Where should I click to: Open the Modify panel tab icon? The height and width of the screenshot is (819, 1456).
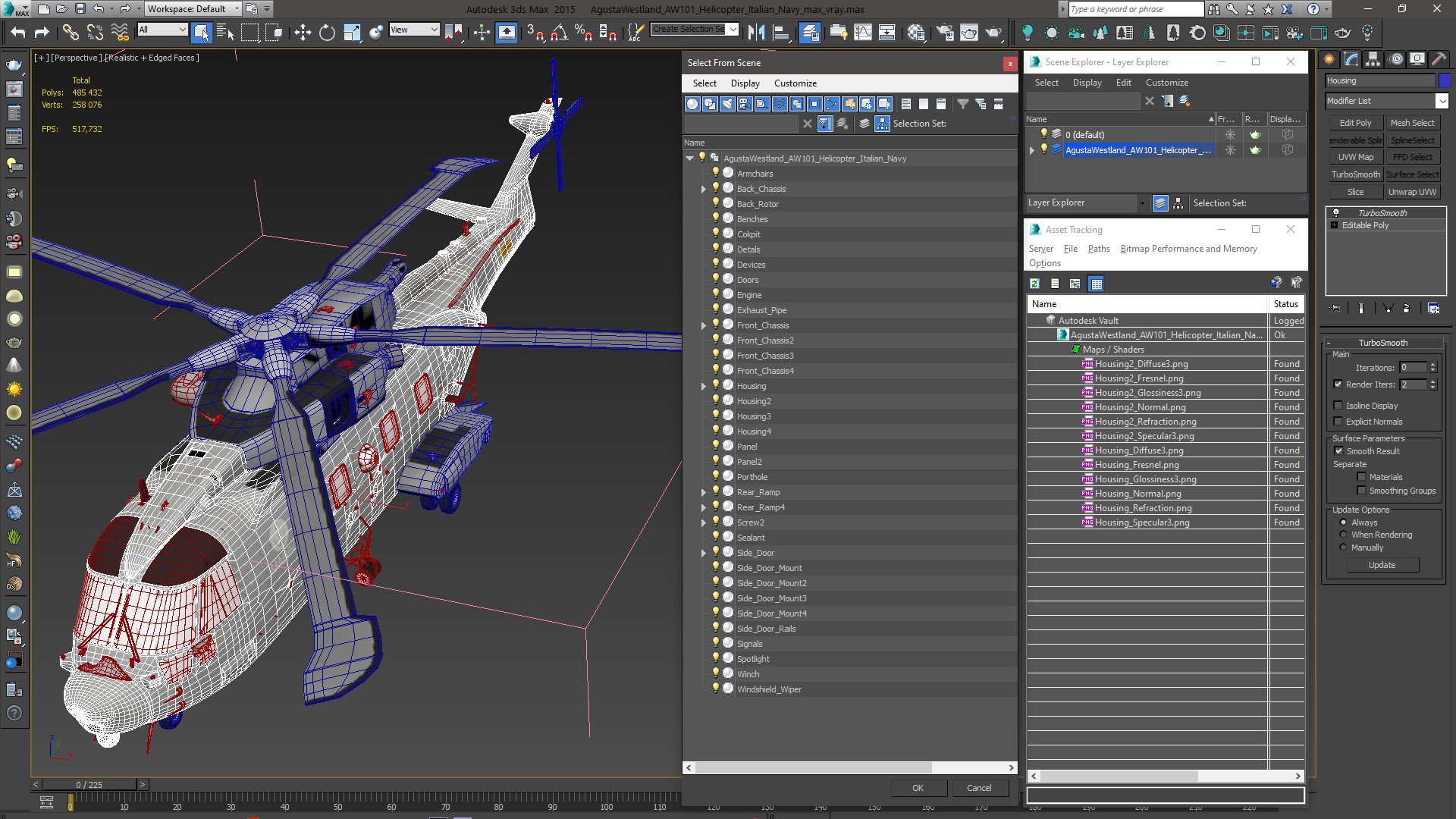point(1351,59)
